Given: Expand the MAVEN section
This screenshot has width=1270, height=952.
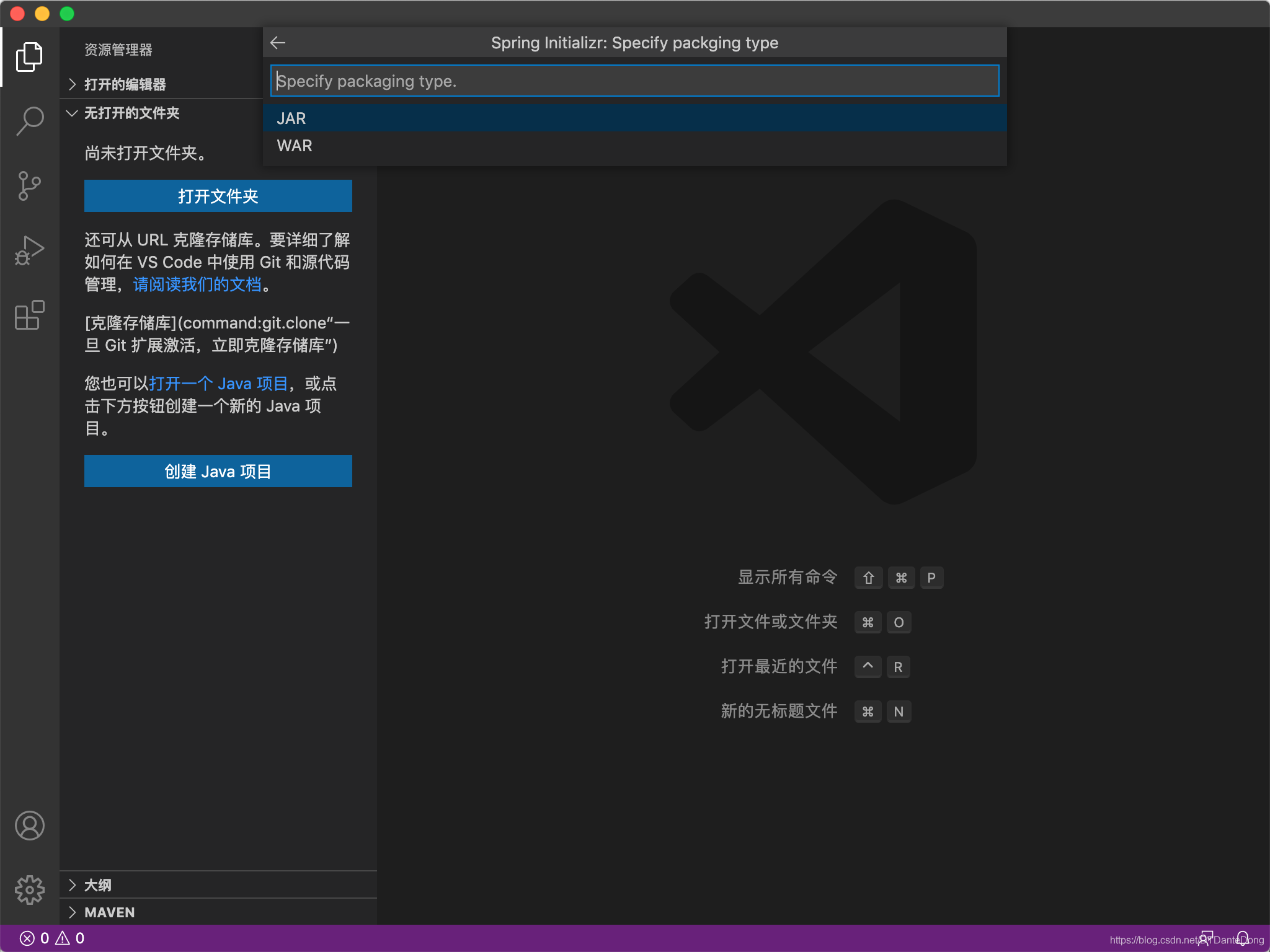Looking at the screenshot, I should tap(218, 912).
